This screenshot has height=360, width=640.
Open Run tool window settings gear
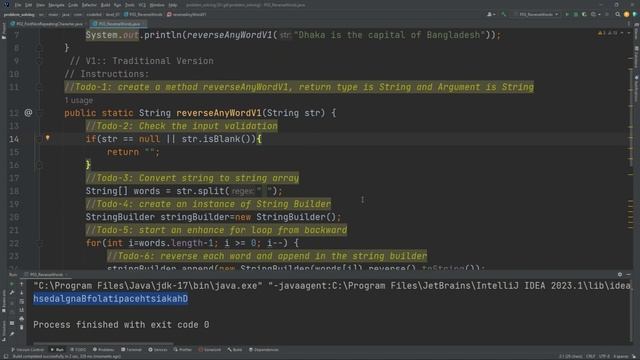coord(620,275)
